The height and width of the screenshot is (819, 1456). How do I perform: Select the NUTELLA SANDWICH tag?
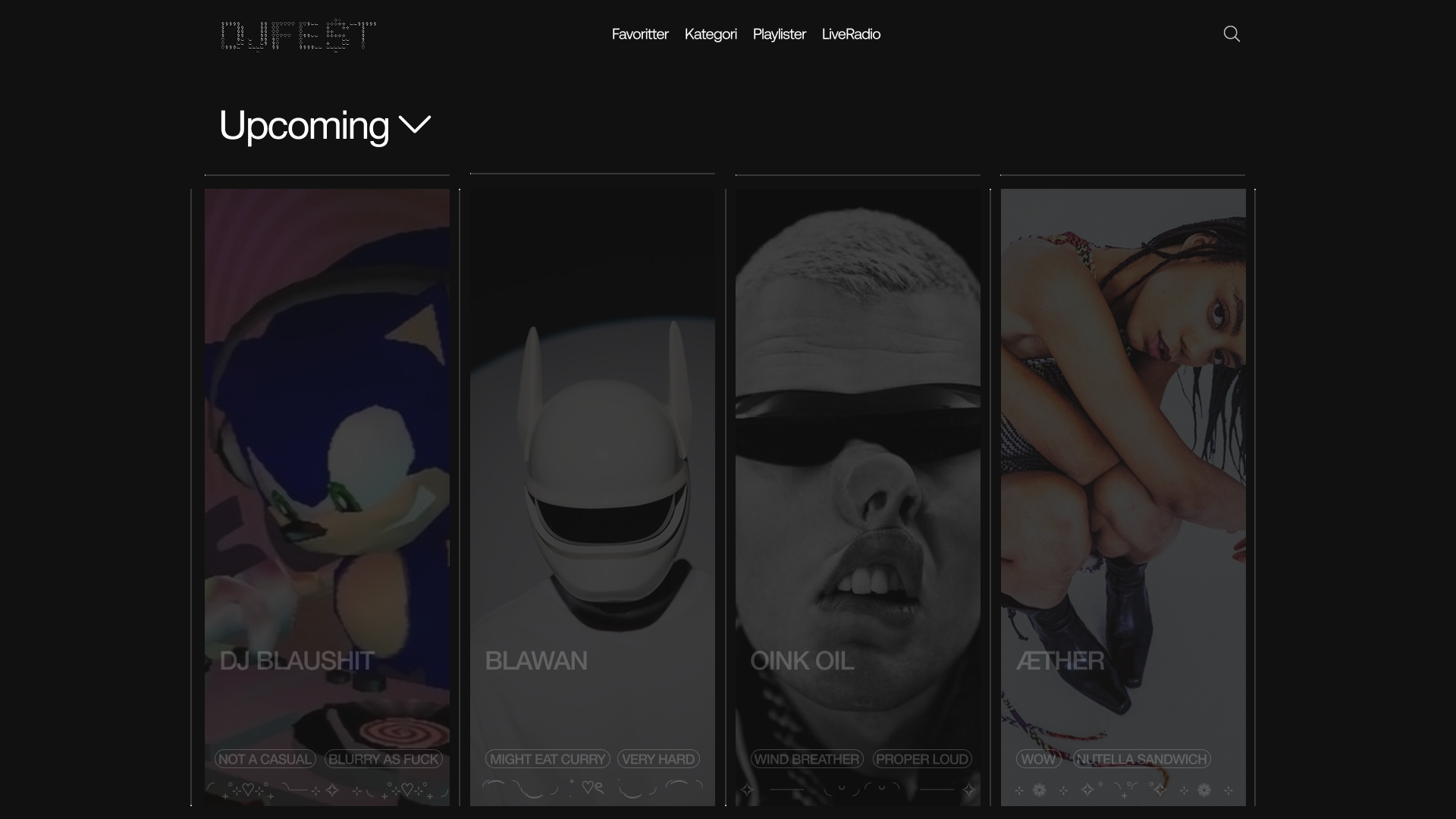point(1141,759)
